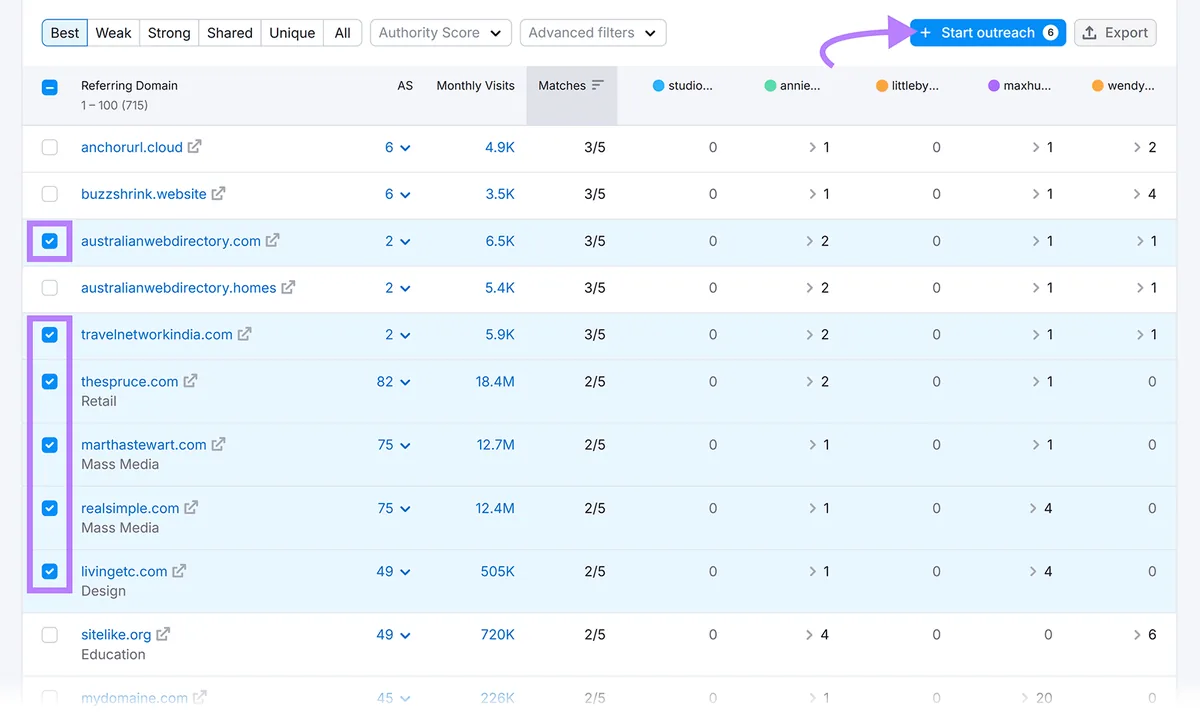Open external link icon beside livingetc.com
Image resolution: width=1200 pixels, height=716 pixels.
pyautogui.click(x=180, y=572)
